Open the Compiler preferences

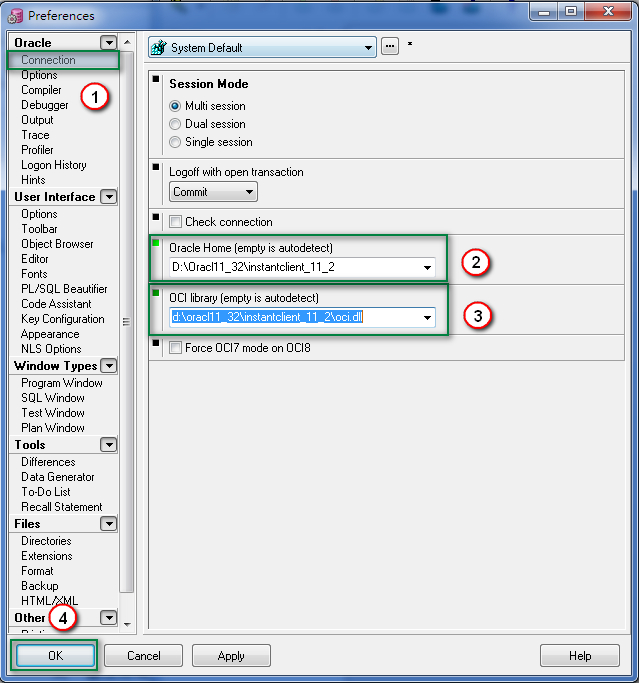coord(41,90)
